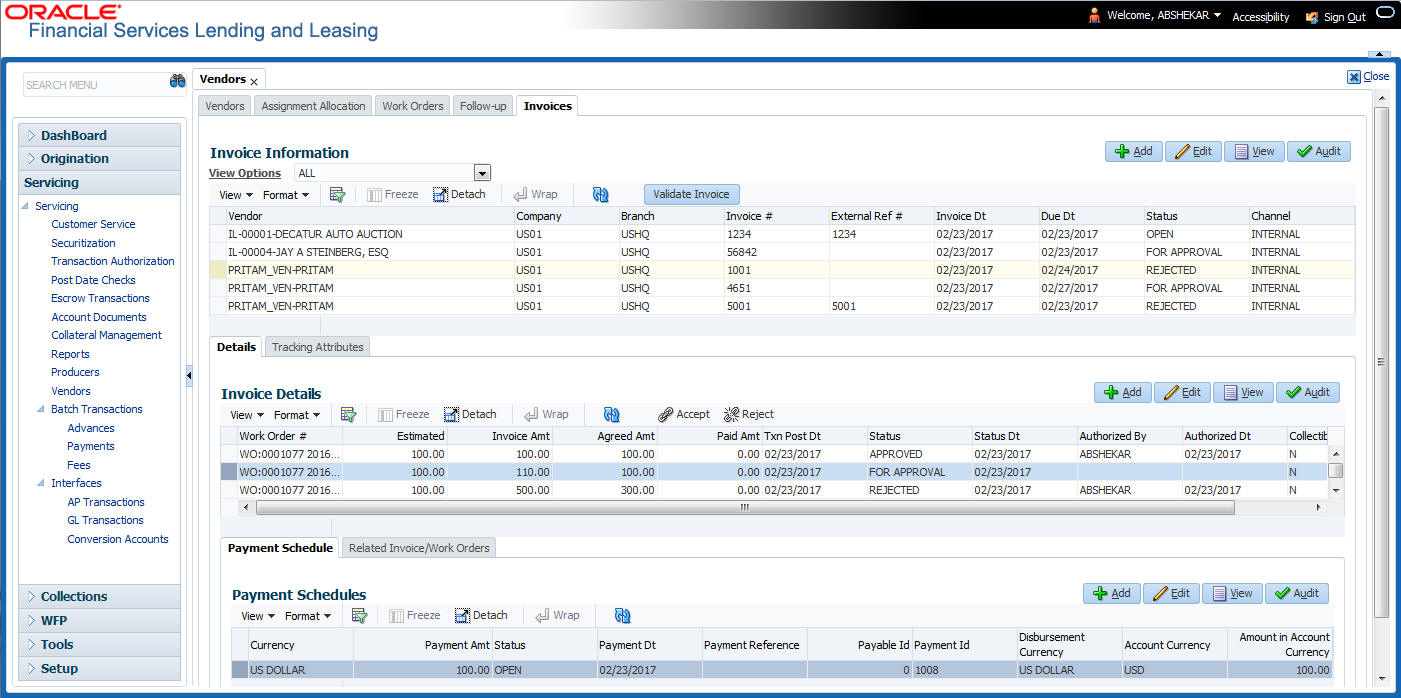This screenshot has height=698, width=1401.
Task: Switch to the Work Orders tab
Action: [412, 106]
